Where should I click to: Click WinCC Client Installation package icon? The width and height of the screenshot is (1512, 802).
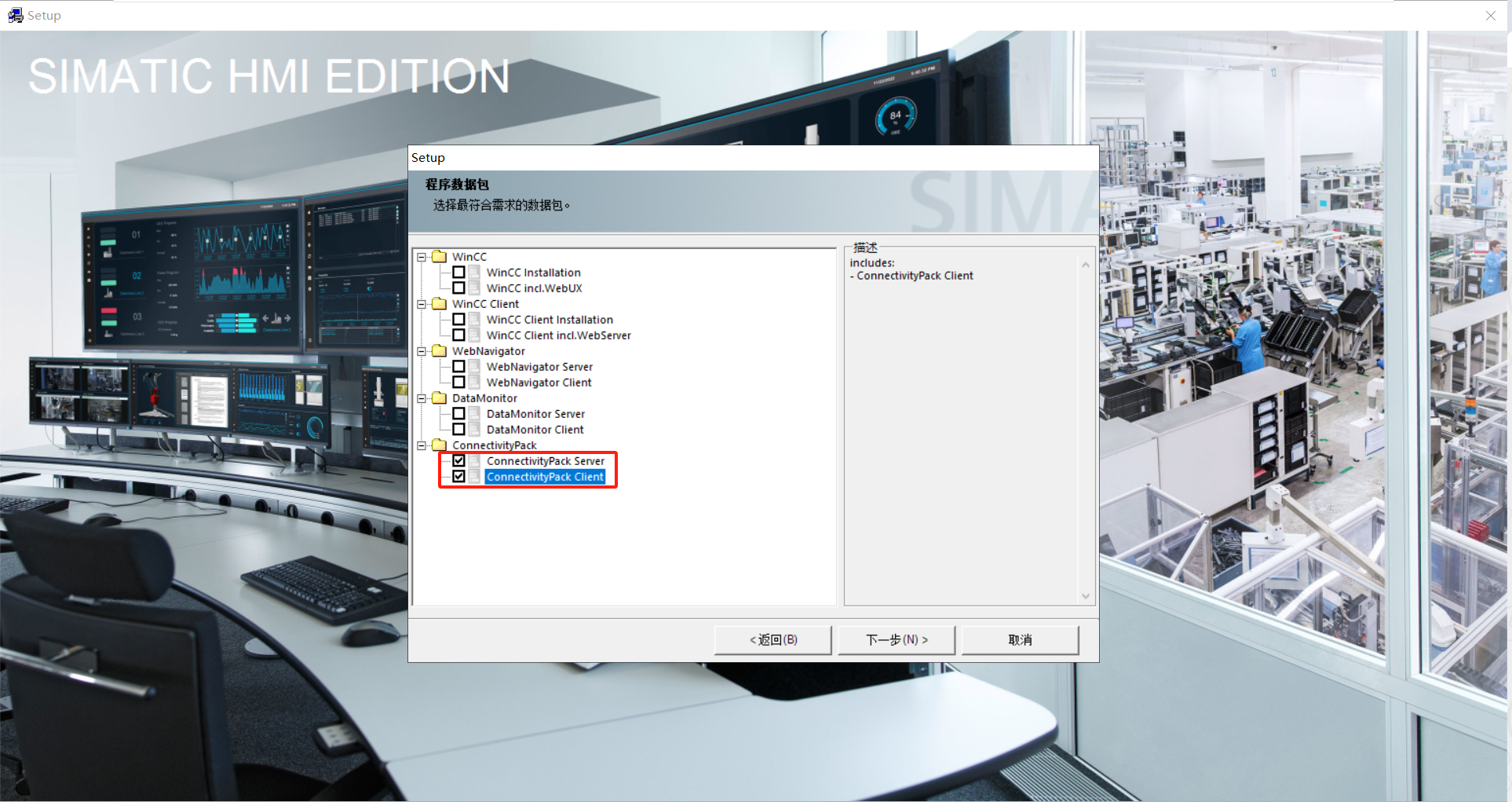pos(475,320)
